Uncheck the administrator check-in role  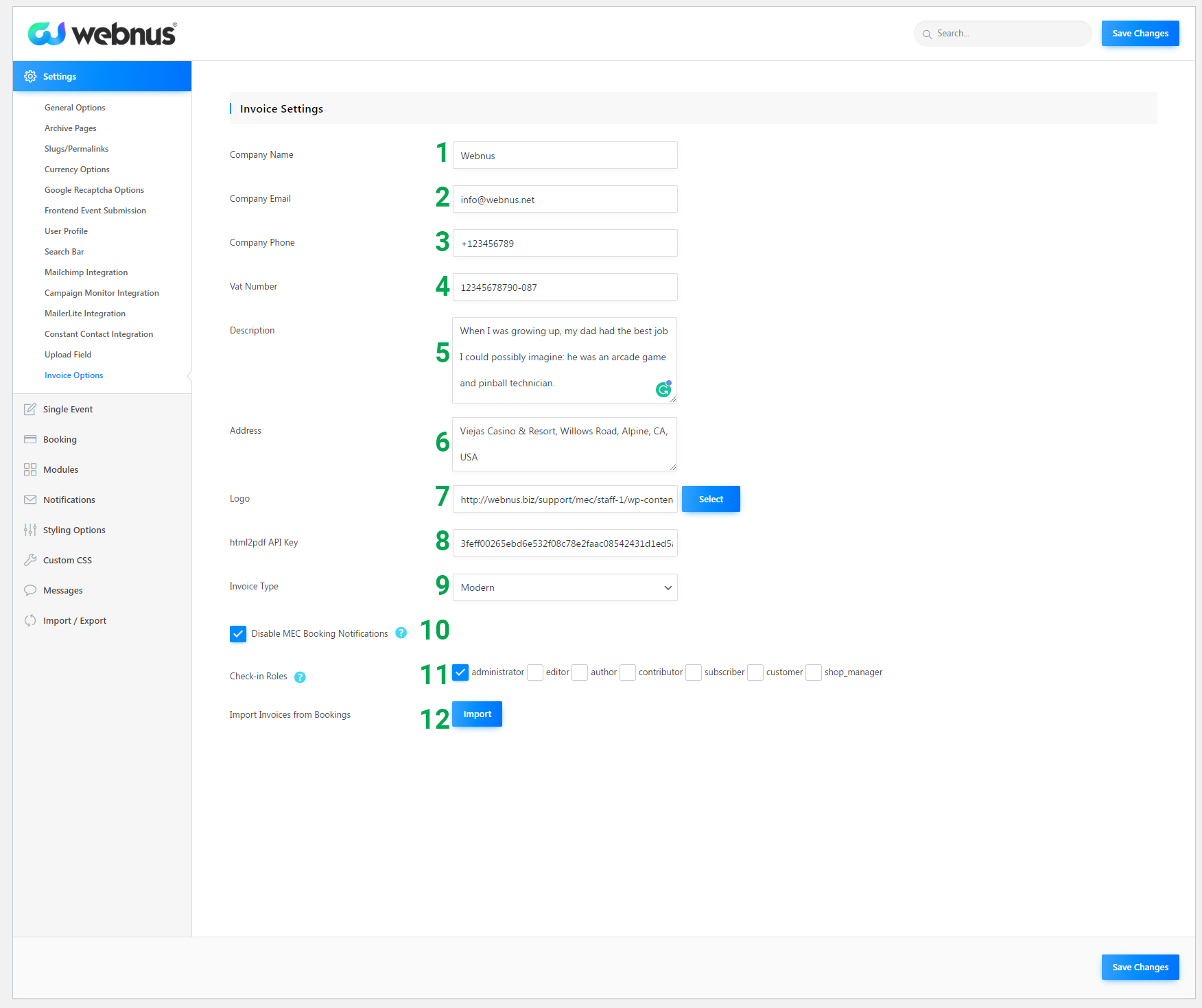point(461,672)
